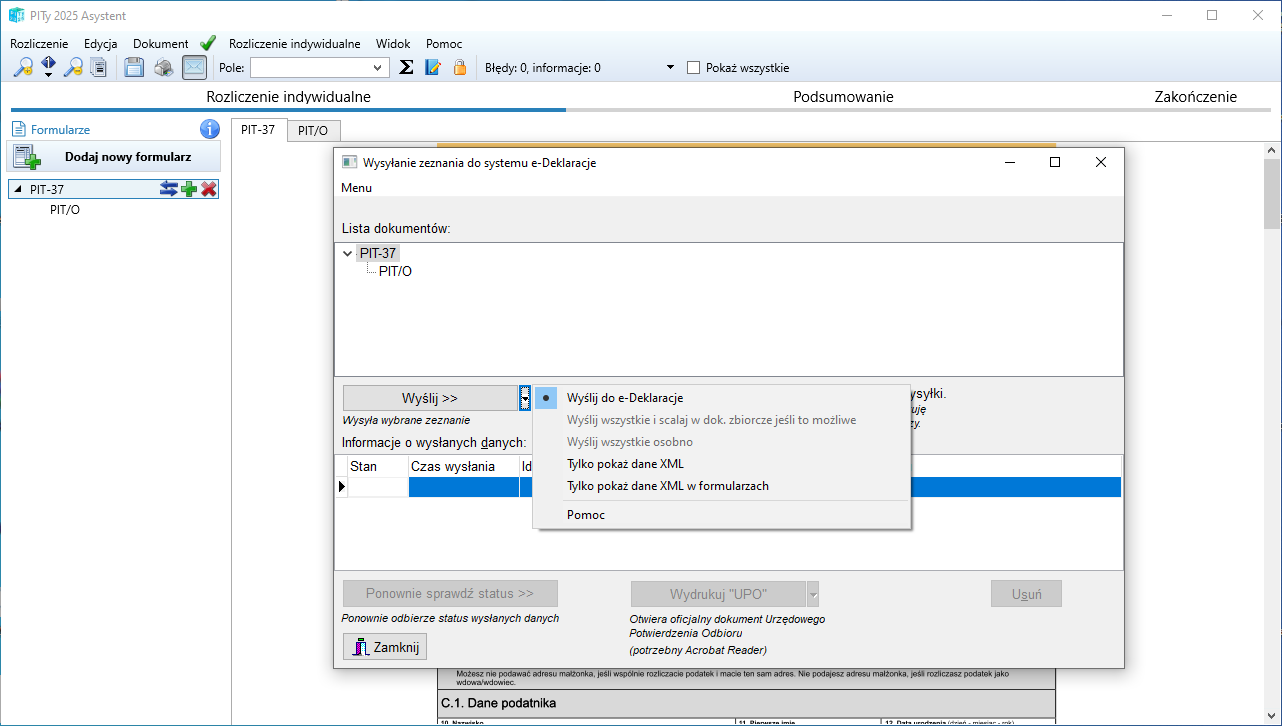The image size is (1282, 726).
Task: Click the green plus icon on PIT-37 row
Action: [x=189, y=189]
